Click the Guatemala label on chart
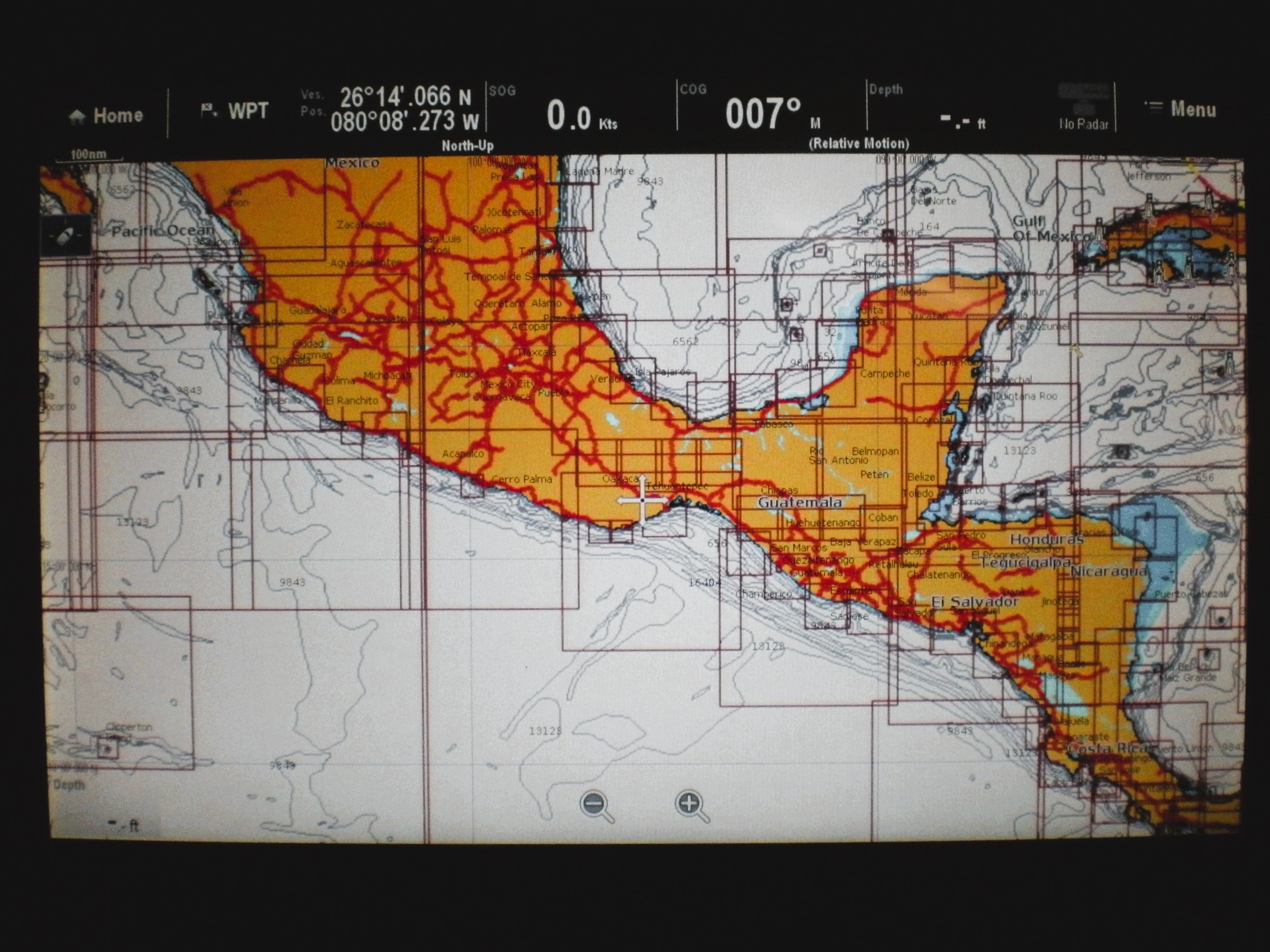This screenshot has width=1270, height=952. click(x=799, y=502)
